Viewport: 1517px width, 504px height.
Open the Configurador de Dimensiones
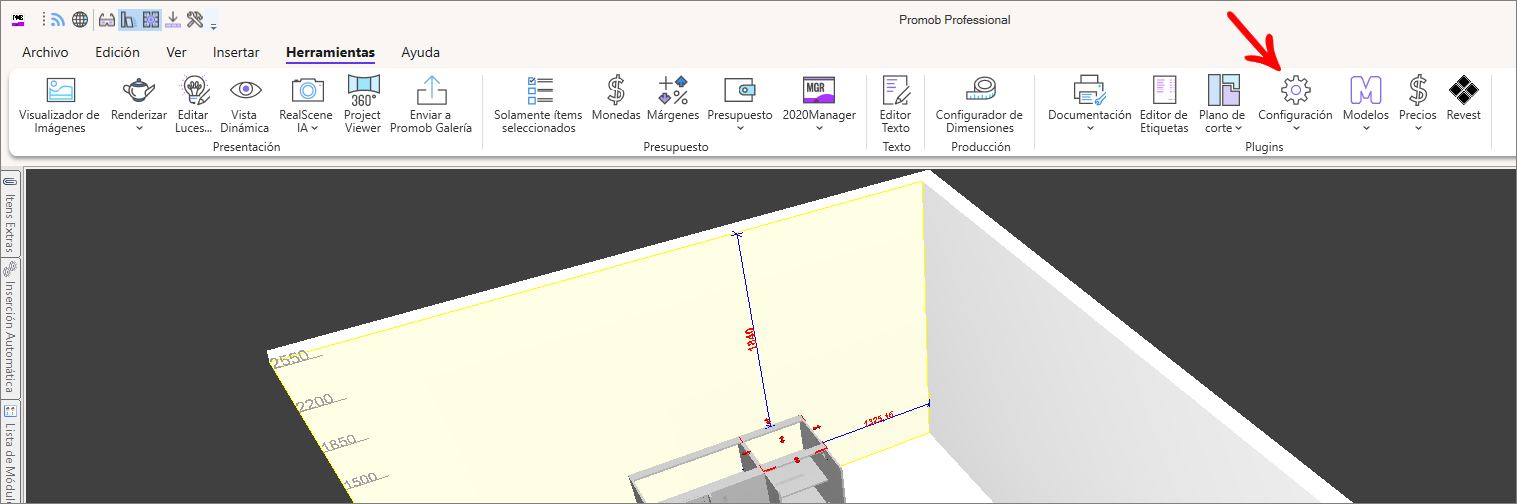click(979, 105)
